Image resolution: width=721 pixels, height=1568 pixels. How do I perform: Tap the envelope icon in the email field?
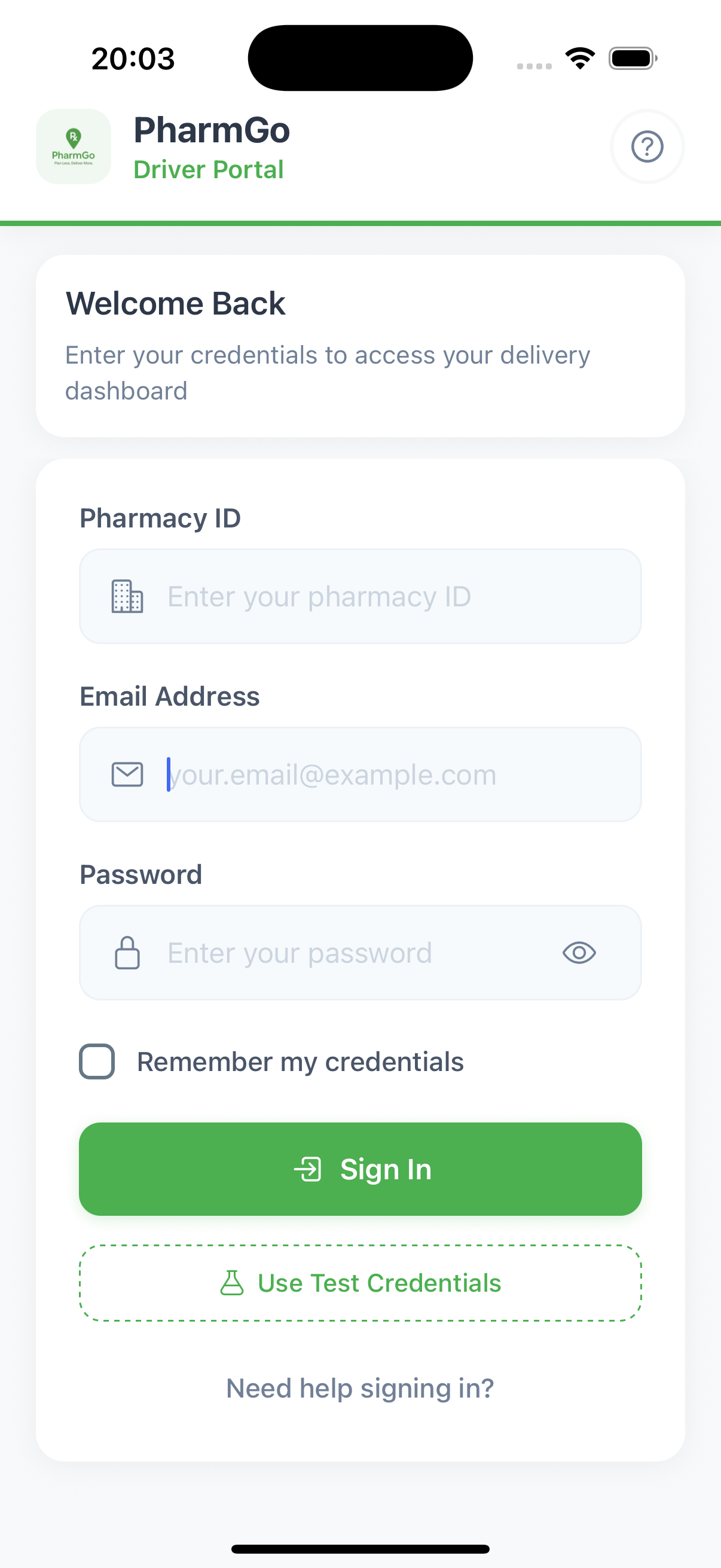[x=127, y=774]
